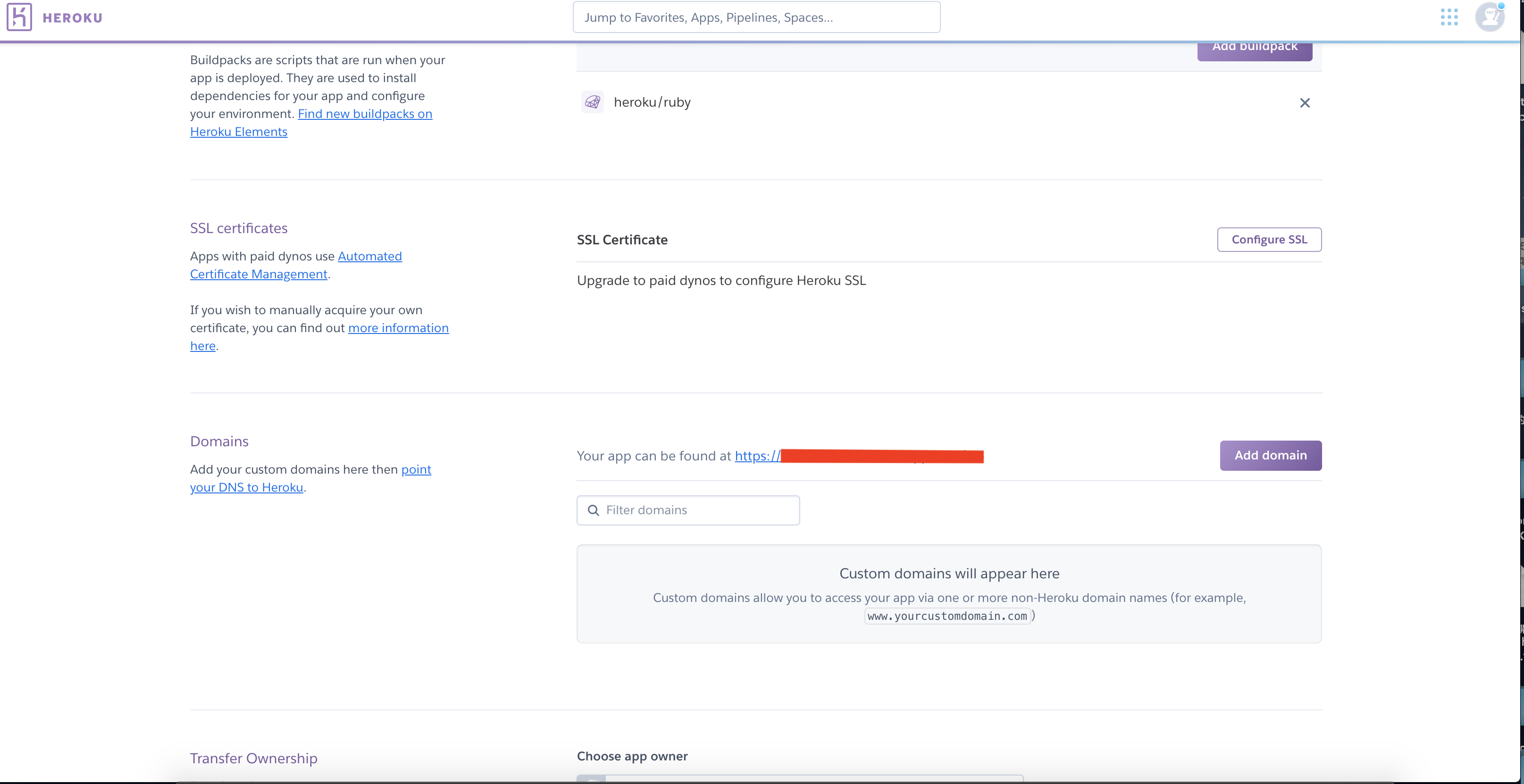The height and width of the screenshot is (784, 1524).
Task: Open the more information here link
Action: coord(398,328)
